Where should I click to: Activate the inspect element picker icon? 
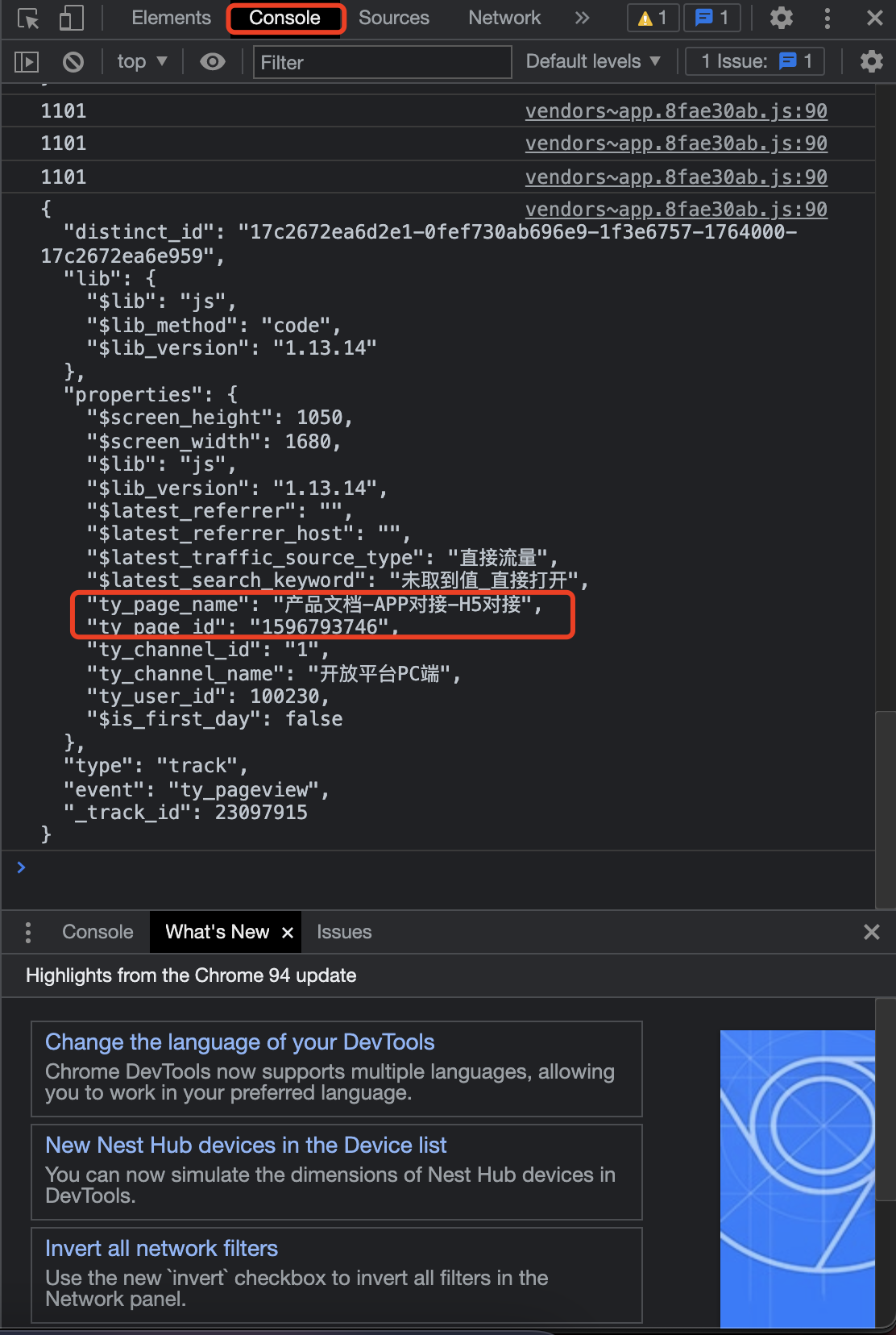pyautogui.click(x=28, y=19)
